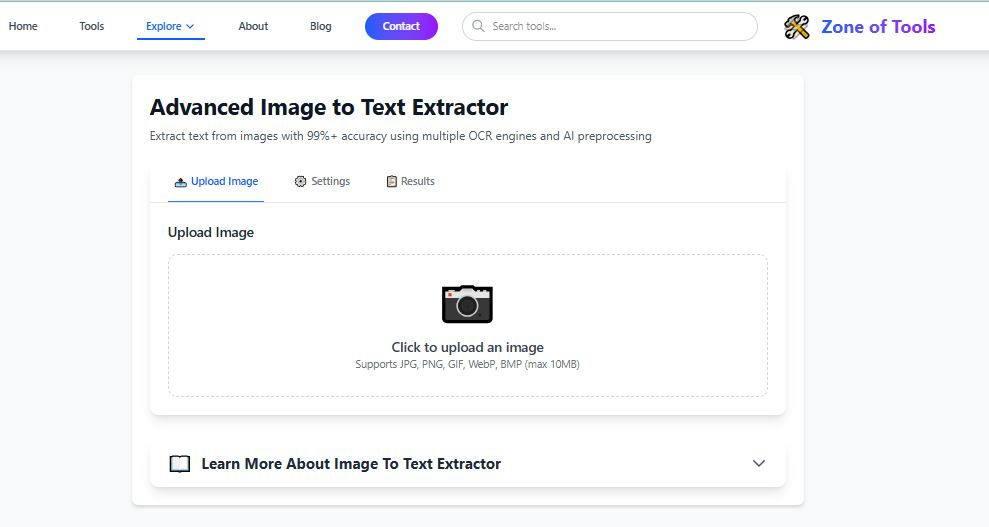Open the Blog link

click(x=321, y=27)
